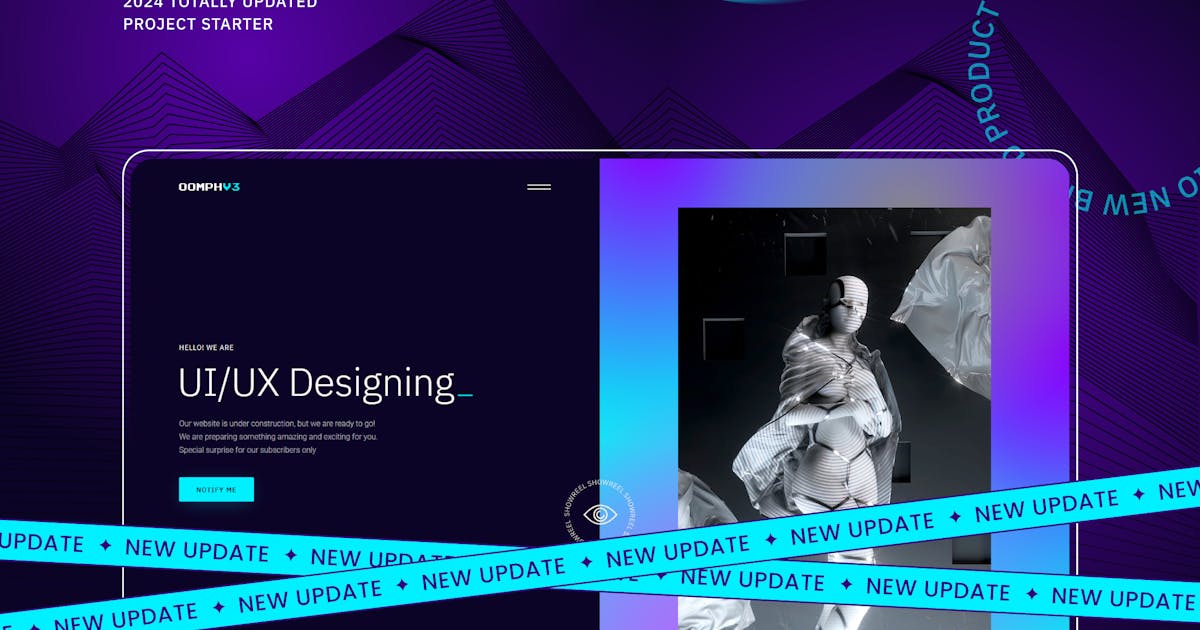Viewport: 1200px width, 630px height.
Task: Click 'We are preparing something amazing' line
Action: pos(278,437)
